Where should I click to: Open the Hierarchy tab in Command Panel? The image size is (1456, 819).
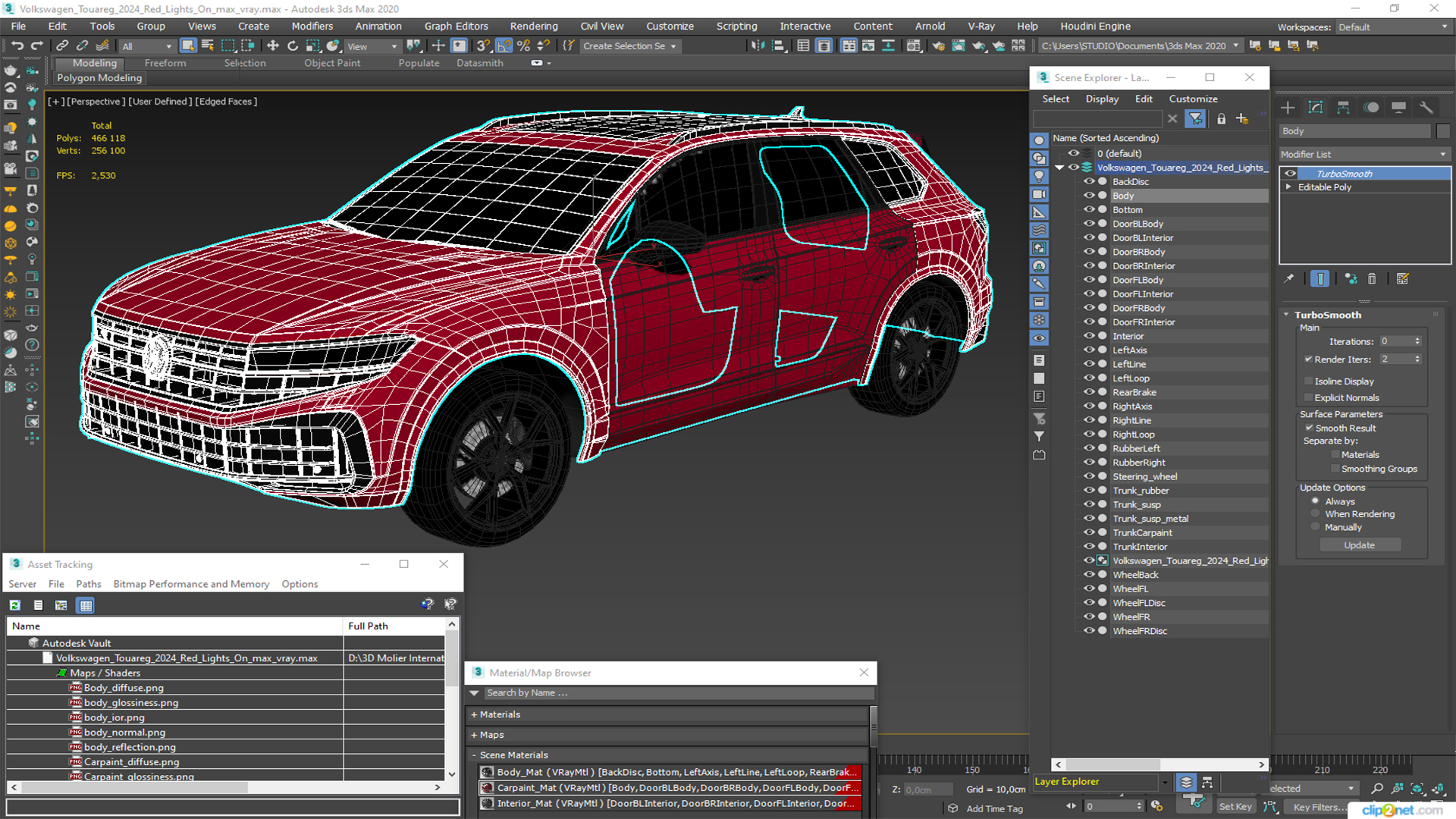tap(1343, 108)
